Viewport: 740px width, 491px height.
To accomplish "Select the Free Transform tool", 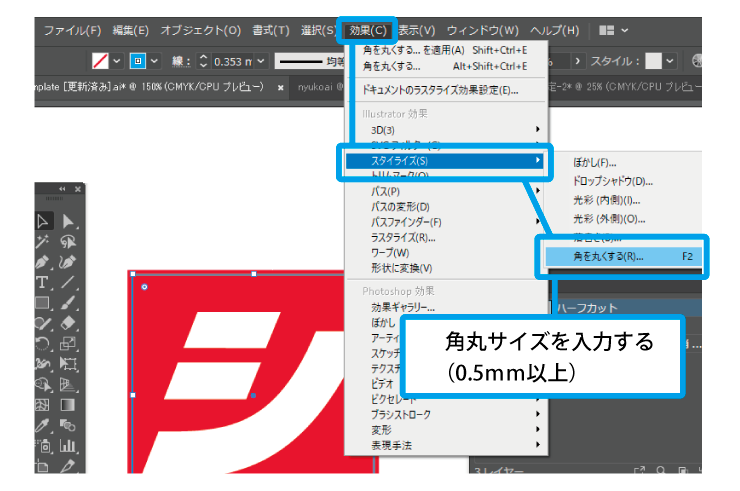I will click(68, 364).
